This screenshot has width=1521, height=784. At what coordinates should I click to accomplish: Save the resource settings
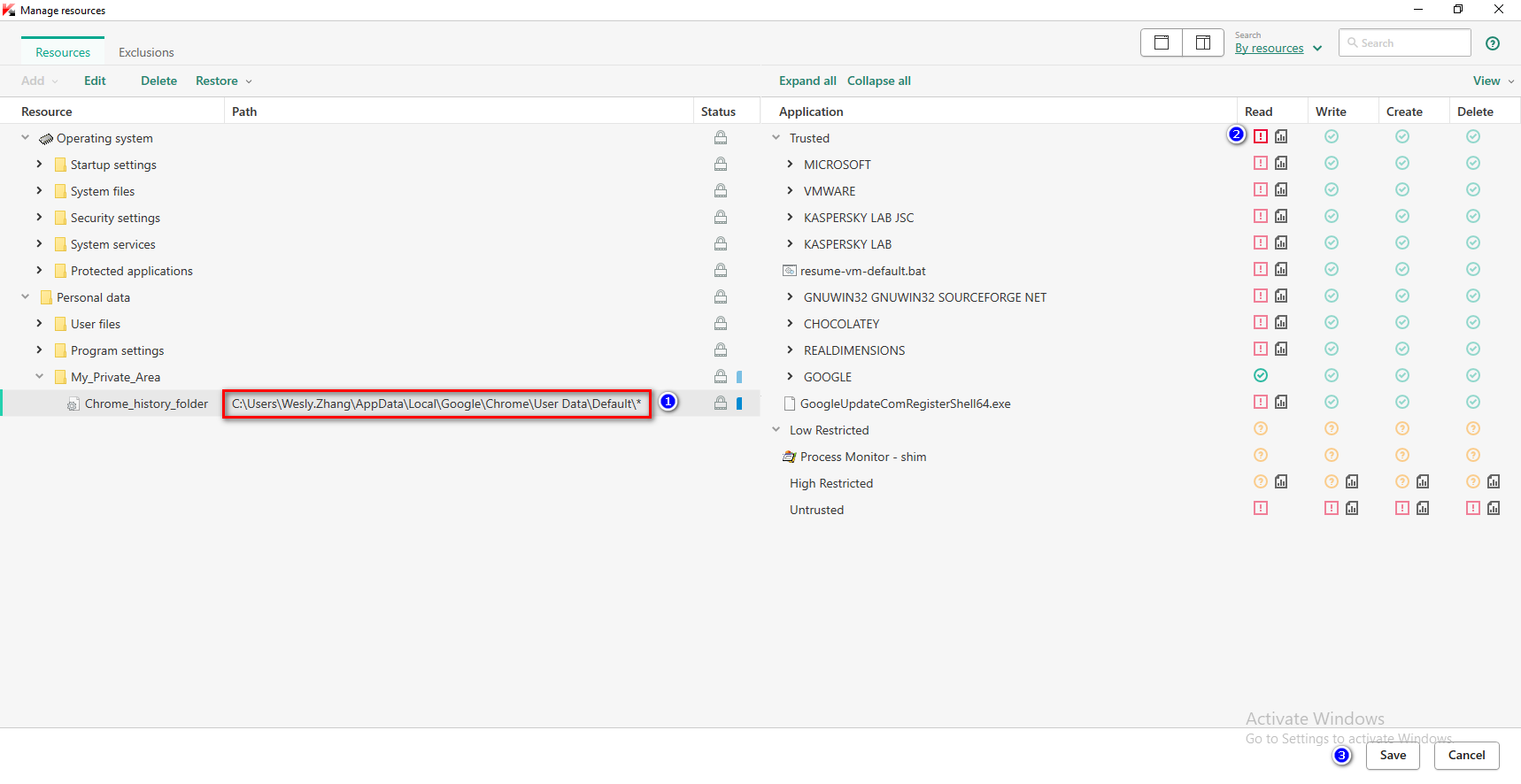click(1393, 755)
